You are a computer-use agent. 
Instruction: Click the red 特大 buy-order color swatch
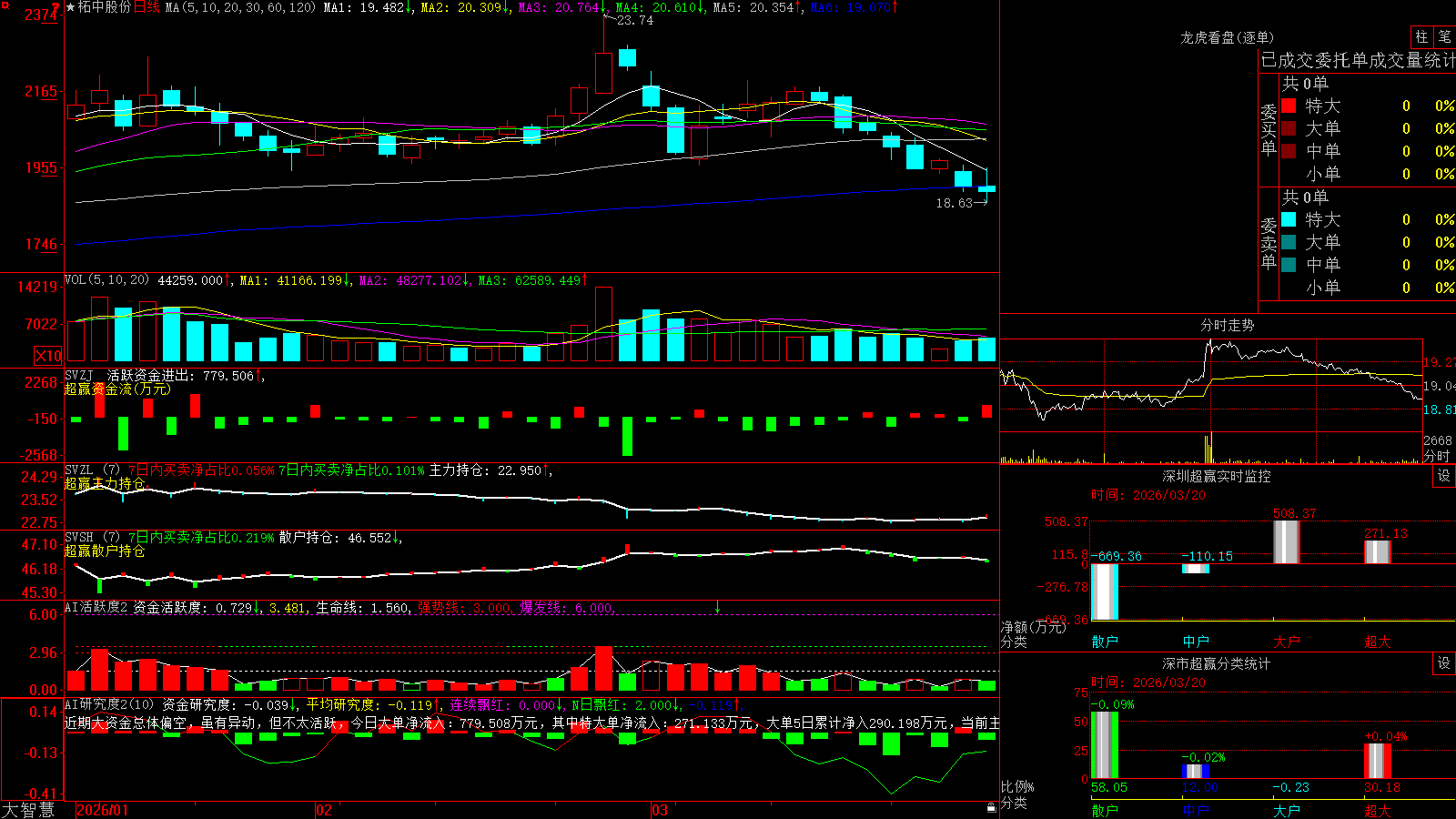click(1289, 106)
